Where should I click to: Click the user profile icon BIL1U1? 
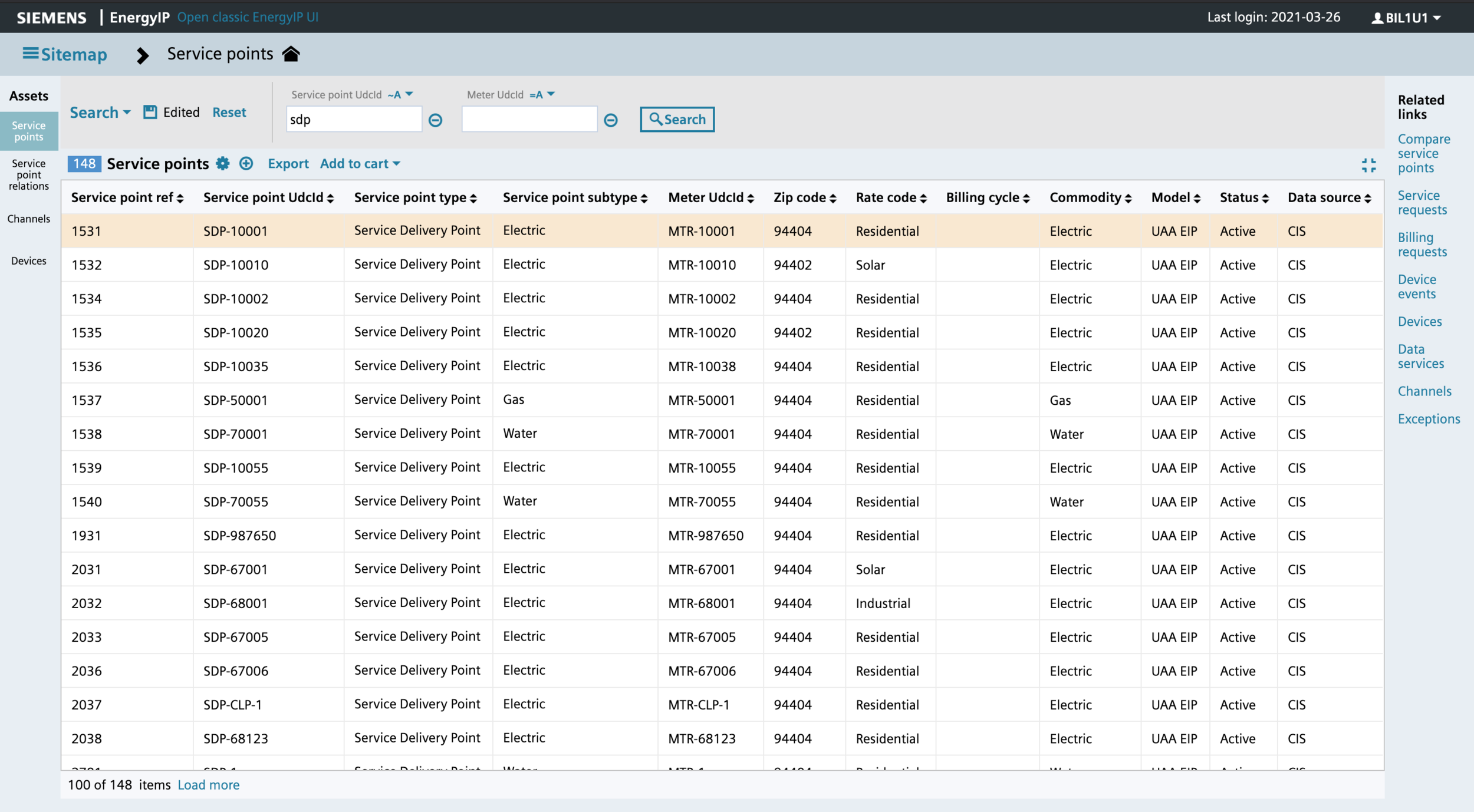(1407, 18)
